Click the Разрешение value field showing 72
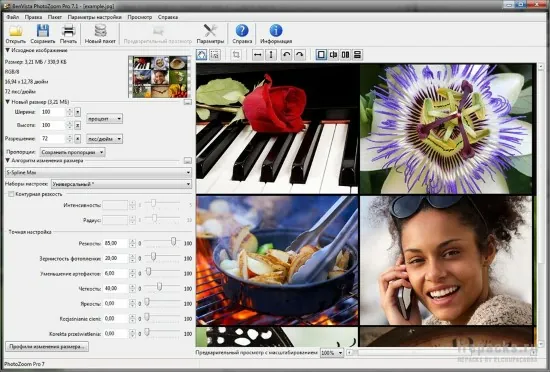 (53, 138)
